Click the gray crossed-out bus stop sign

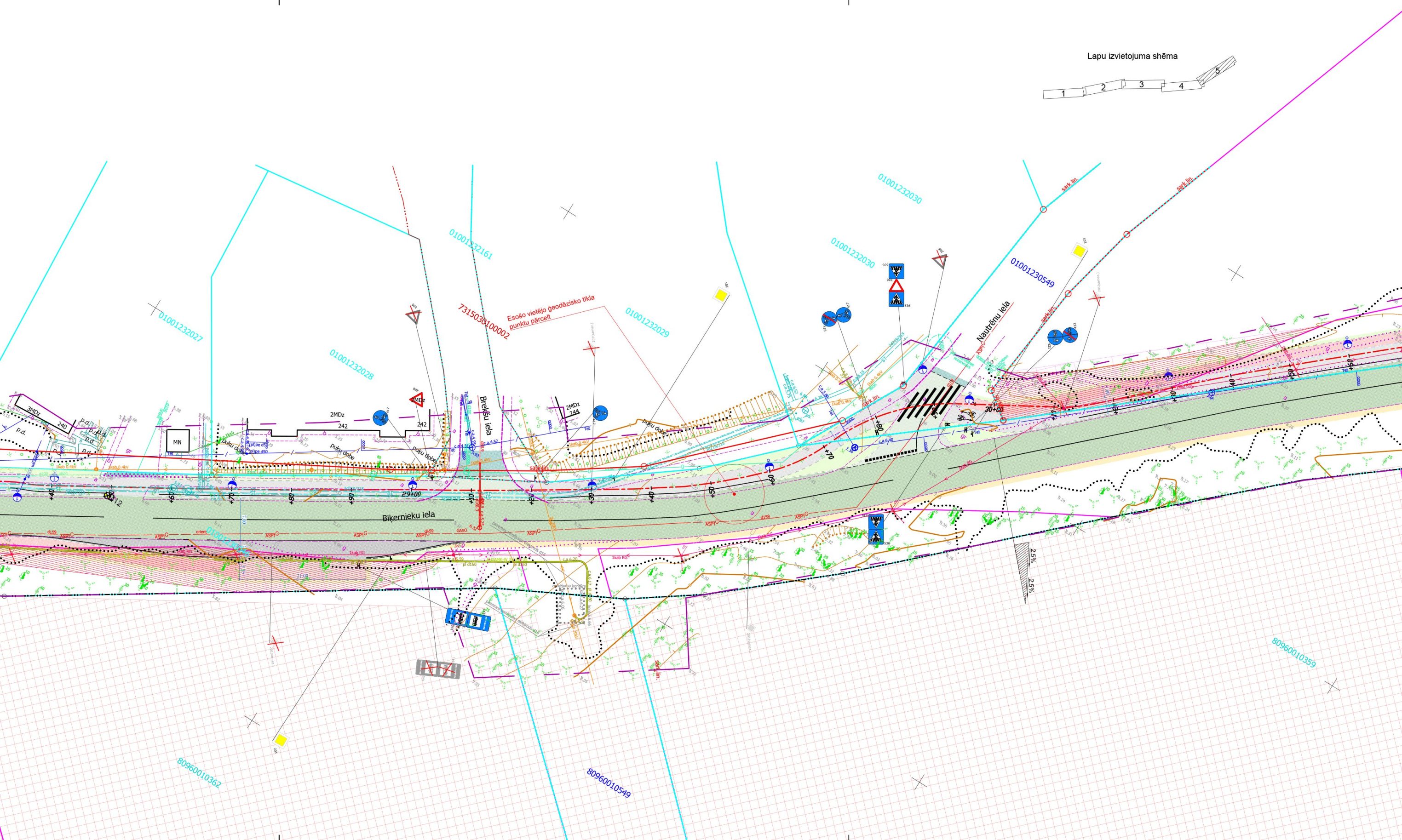coord(439,669)
